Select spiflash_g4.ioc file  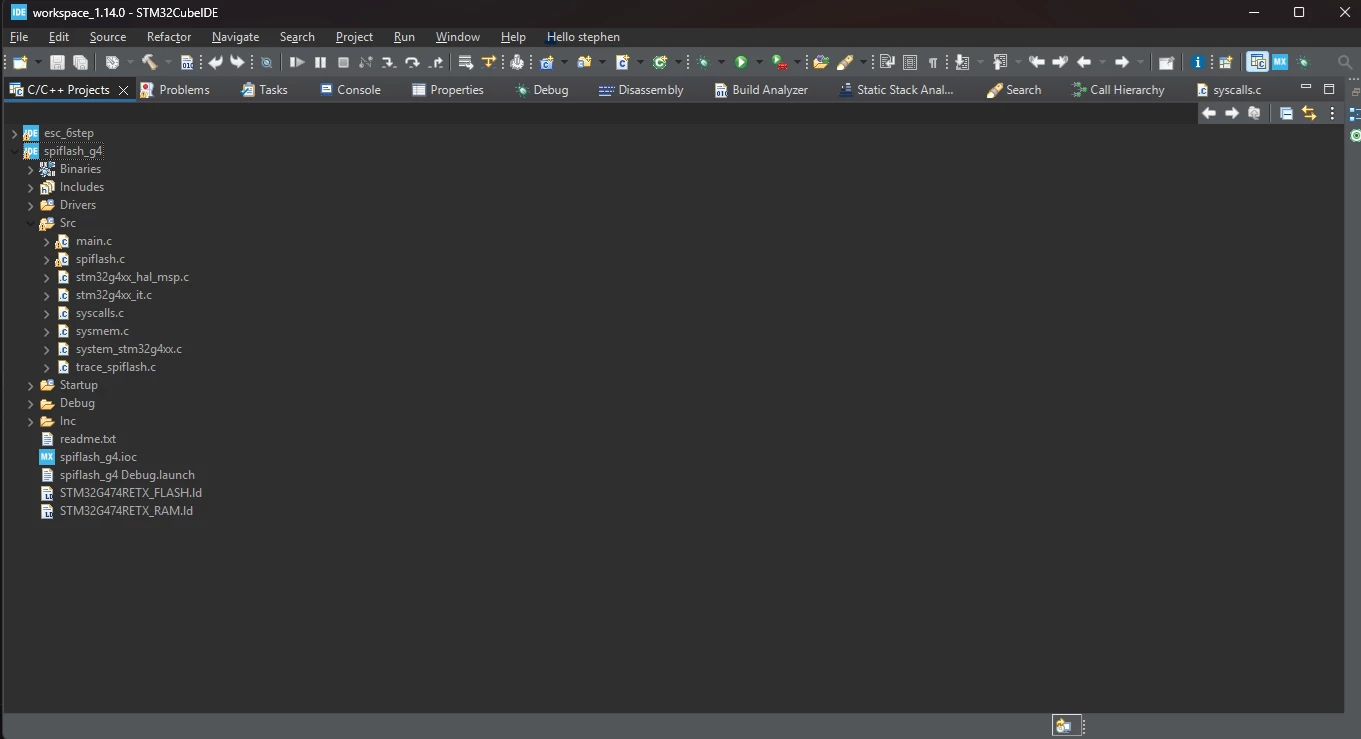pos(98,457)
